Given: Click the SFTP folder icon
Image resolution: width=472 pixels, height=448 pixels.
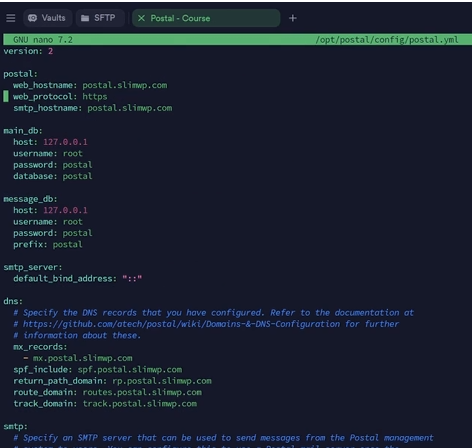Looking at the screenshot, I should click(85, 18).
